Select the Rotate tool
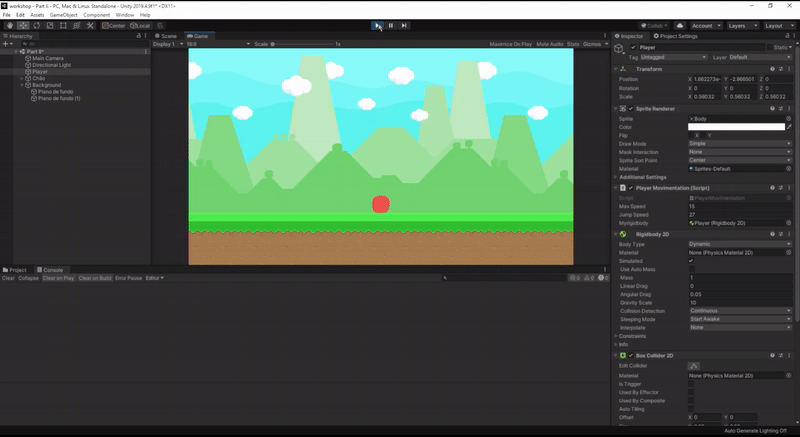The image size is (800, 437). coord(36,25)
